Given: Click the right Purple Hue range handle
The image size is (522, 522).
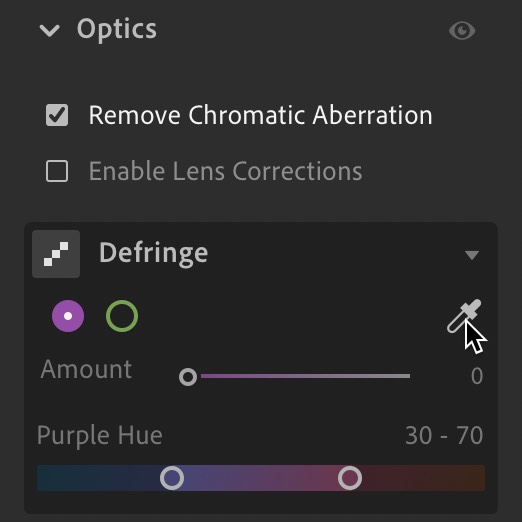Looking at the screenshot, I should [350, 478].
